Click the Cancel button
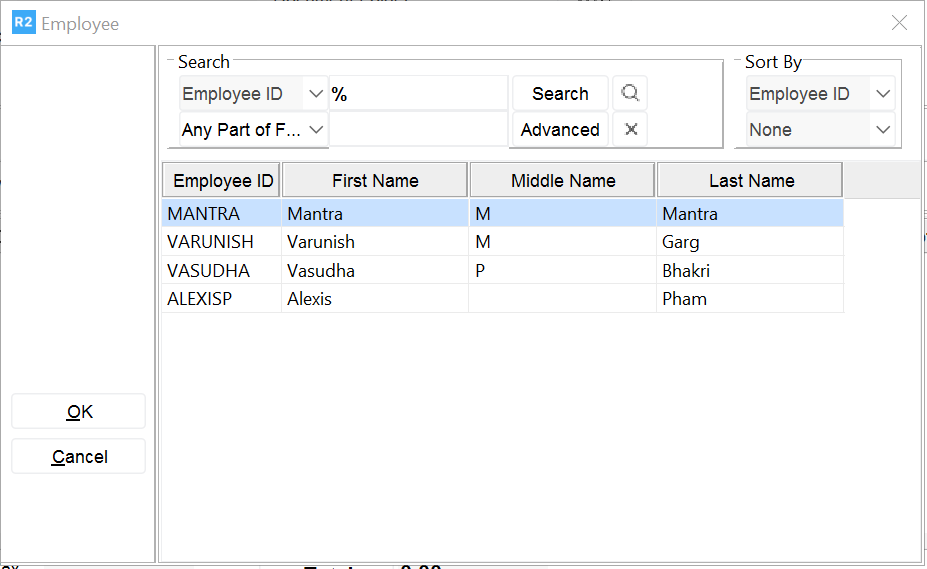This screenshot has height=569, width=927. pos(79,457)
